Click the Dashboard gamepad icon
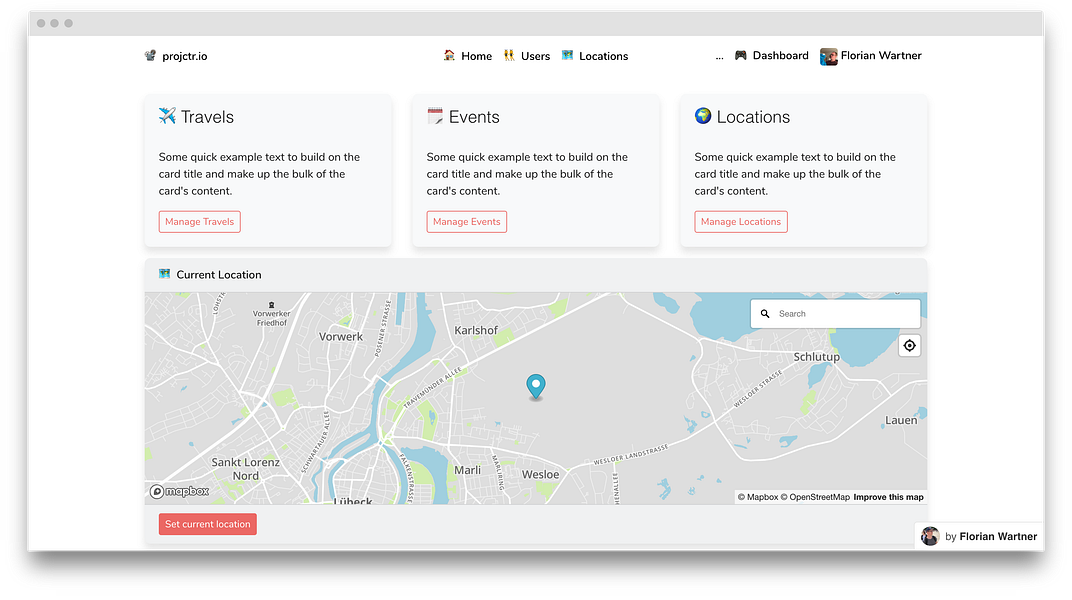1072x600 pixels. pos(739,55)
